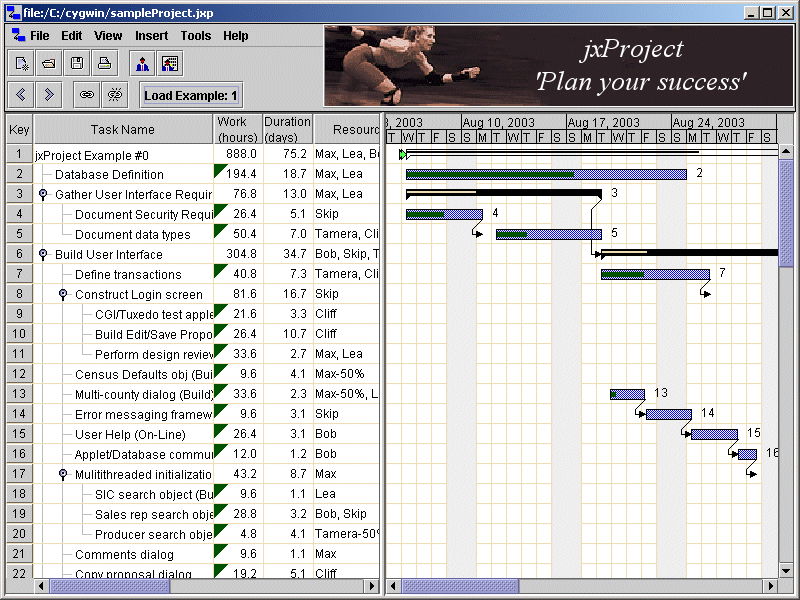Click the Work (hours) column header

pyautogui.click(x=237, y=130)
